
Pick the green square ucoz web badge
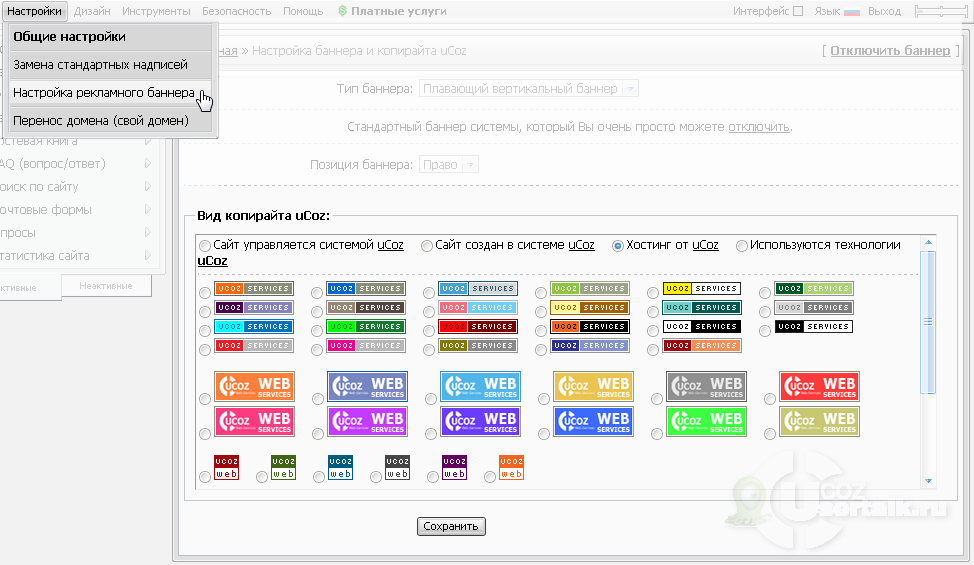pos(283,468)
